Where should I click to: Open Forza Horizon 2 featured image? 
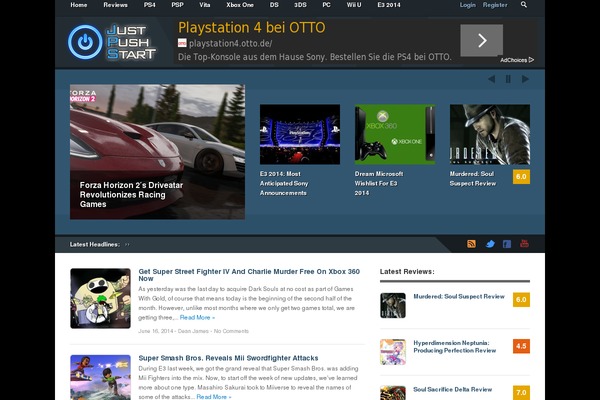tap(157, 152)
